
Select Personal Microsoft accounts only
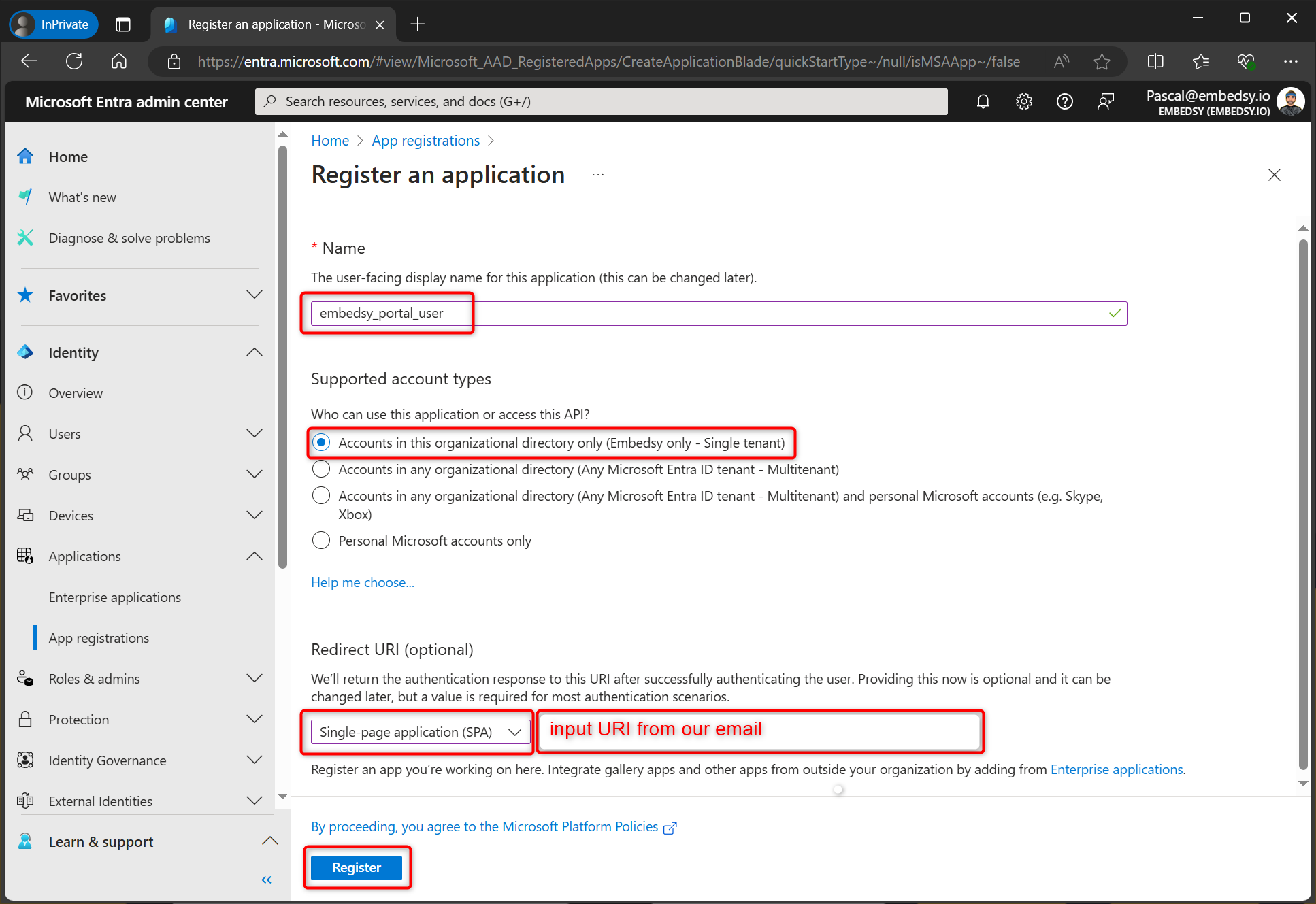(x=320, y=540)
